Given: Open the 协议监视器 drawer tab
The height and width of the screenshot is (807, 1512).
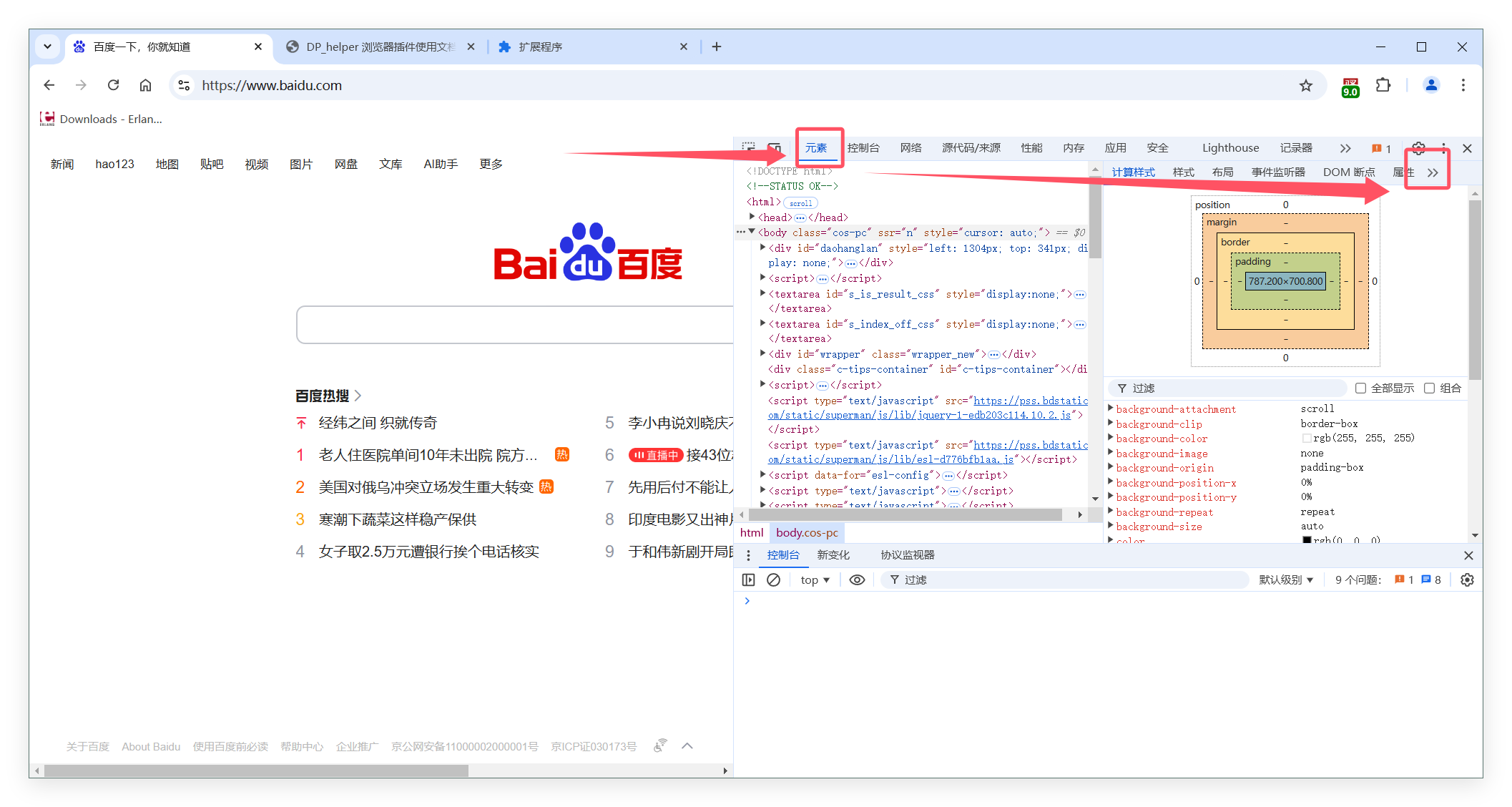Looking at the screenshot, I should click(907, 555).
